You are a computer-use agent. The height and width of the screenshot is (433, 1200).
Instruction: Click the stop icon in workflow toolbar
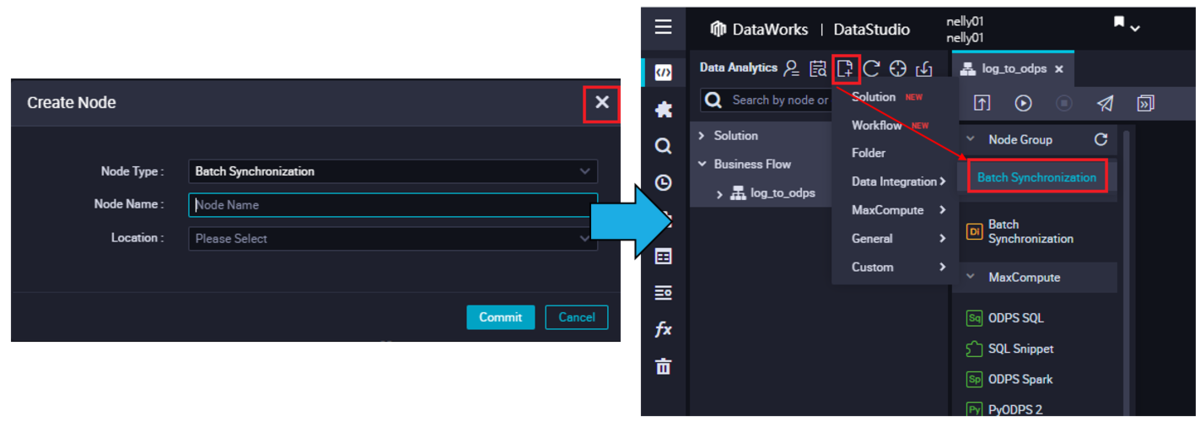pyautogui.click(x=1064, y=103)
